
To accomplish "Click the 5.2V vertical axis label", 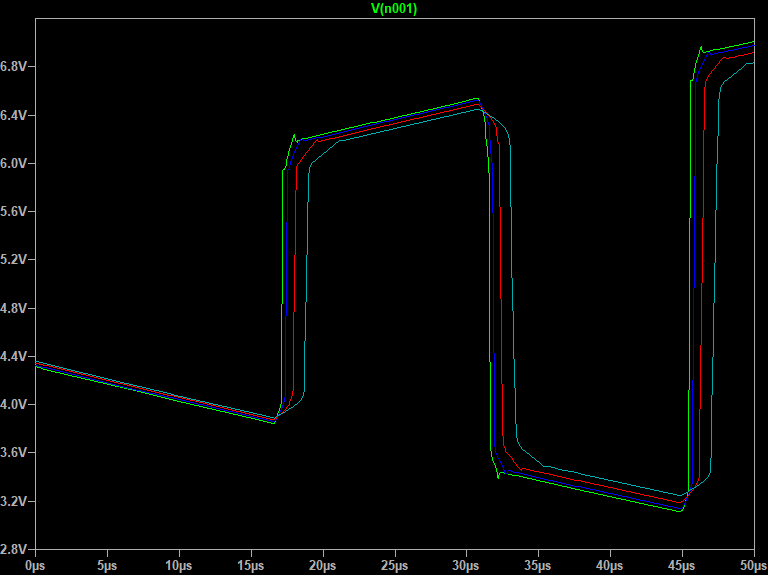I will point(13,260).
